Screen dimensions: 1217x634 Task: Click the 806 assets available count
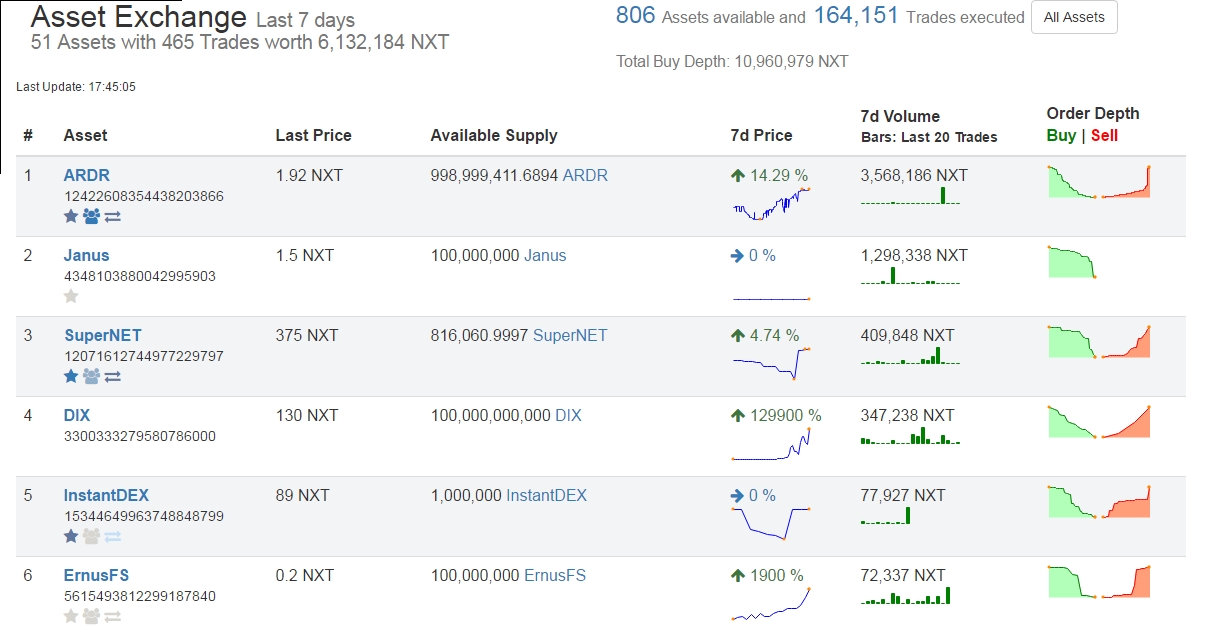[x=635, y=15]
